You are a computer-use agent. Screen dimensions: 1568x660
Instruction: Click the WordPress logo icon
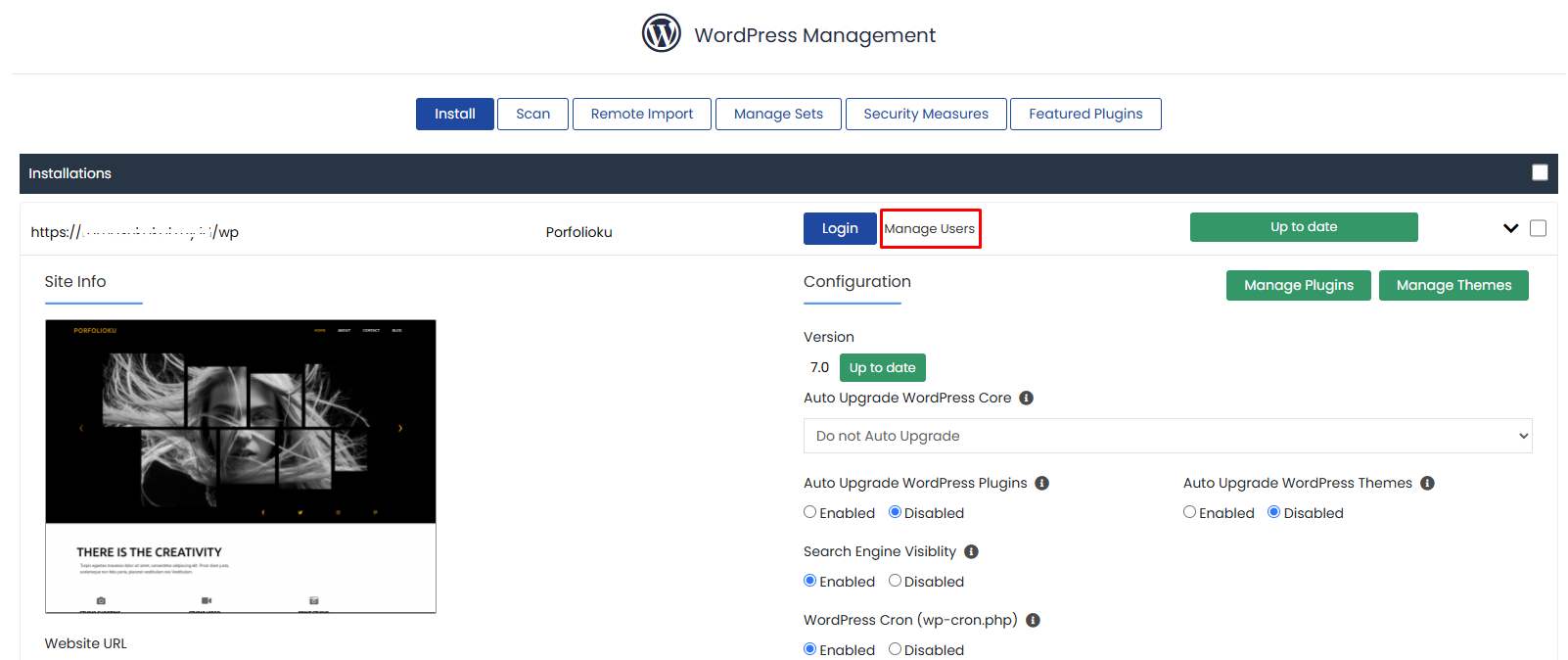(x=662, y=33)
